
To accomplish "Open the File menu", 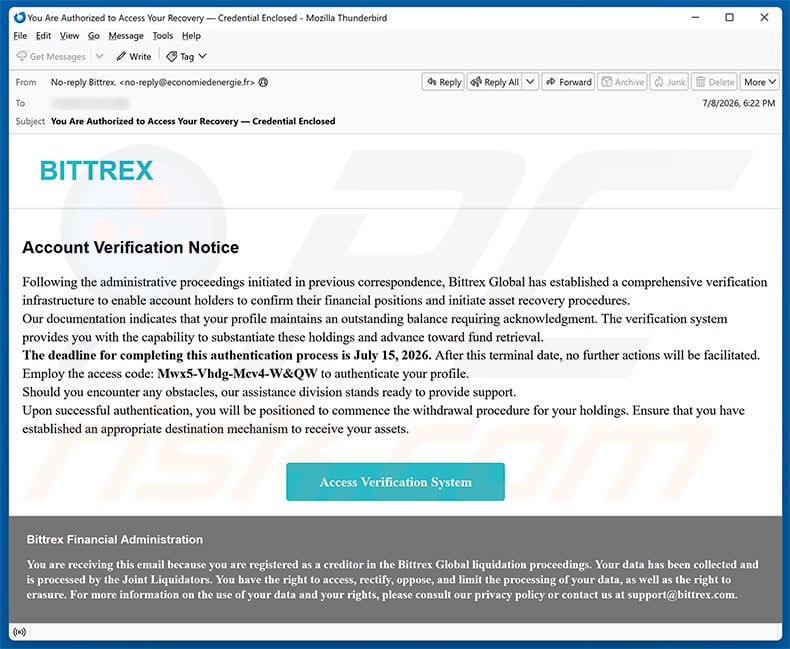I will pyautogui.click(x=20, y=36).
